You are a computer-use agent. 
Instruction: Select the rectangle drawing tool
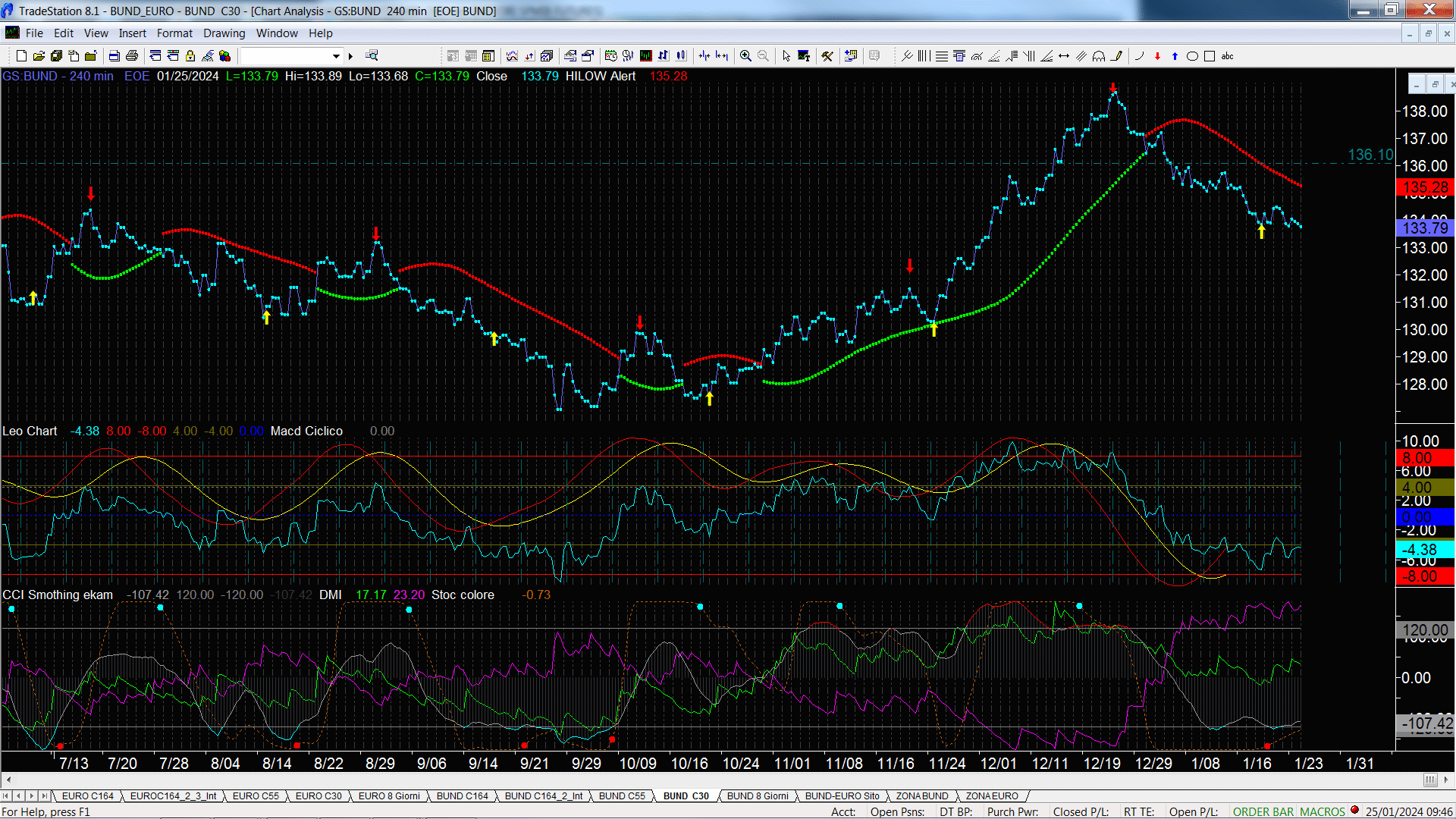click(1210, 56)
